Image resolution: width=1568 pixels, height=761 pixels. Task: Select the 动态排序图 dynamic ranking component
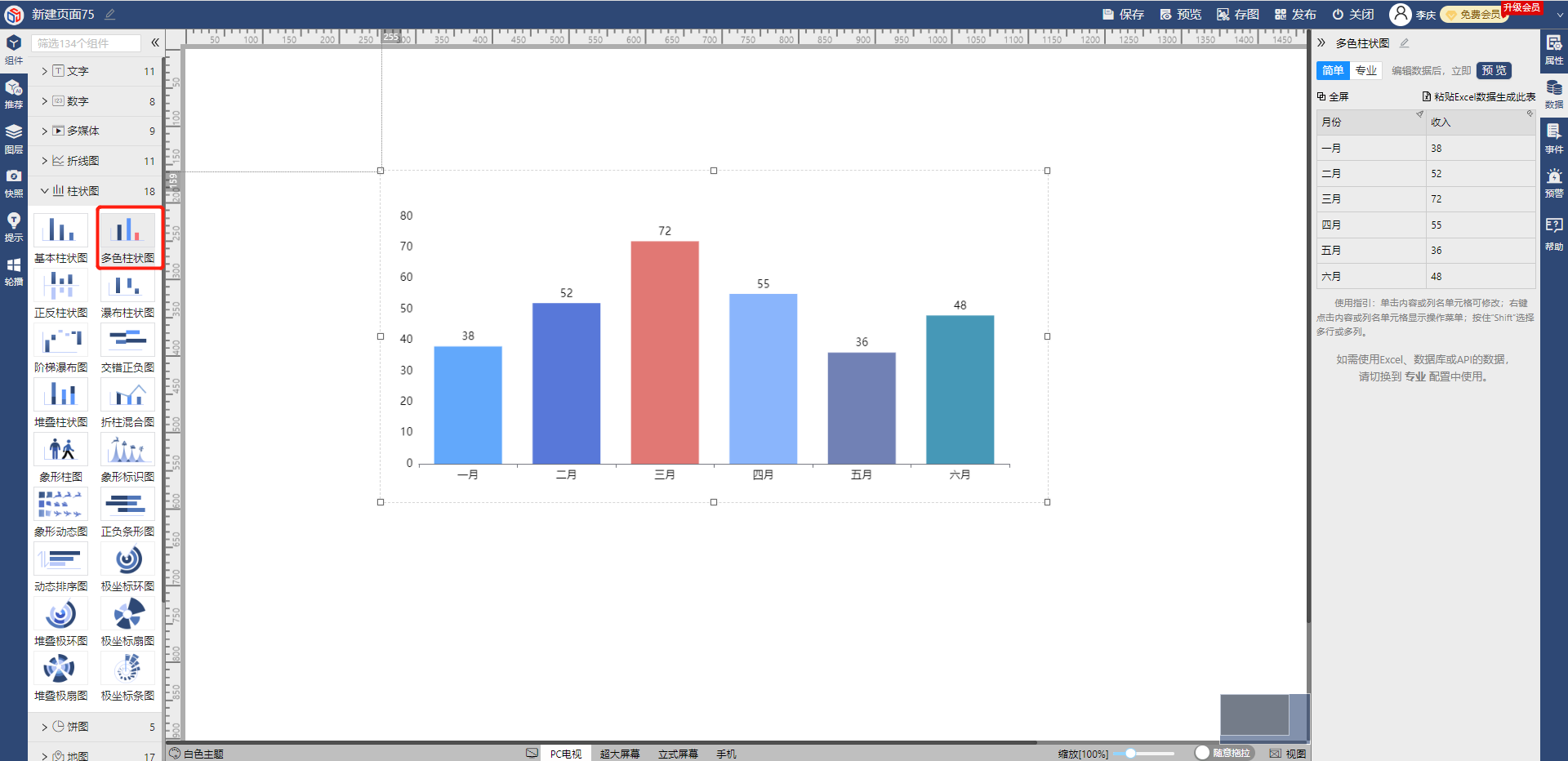[x=61, y=567]
